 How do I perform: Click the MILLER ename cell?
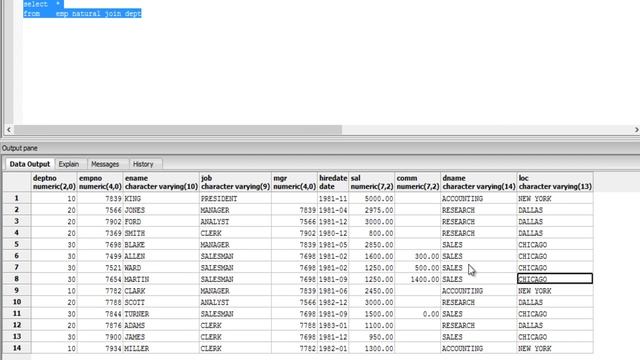pyautogui.click(x=161, y=349)
